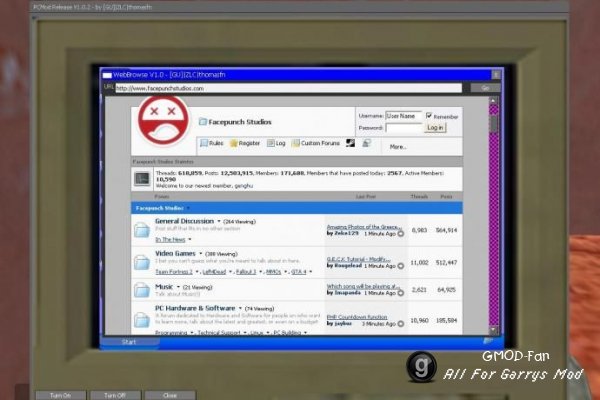Open the Music forum link
Image resolution: width=600 pixels, height=400 pixels.
pos(164,287)
